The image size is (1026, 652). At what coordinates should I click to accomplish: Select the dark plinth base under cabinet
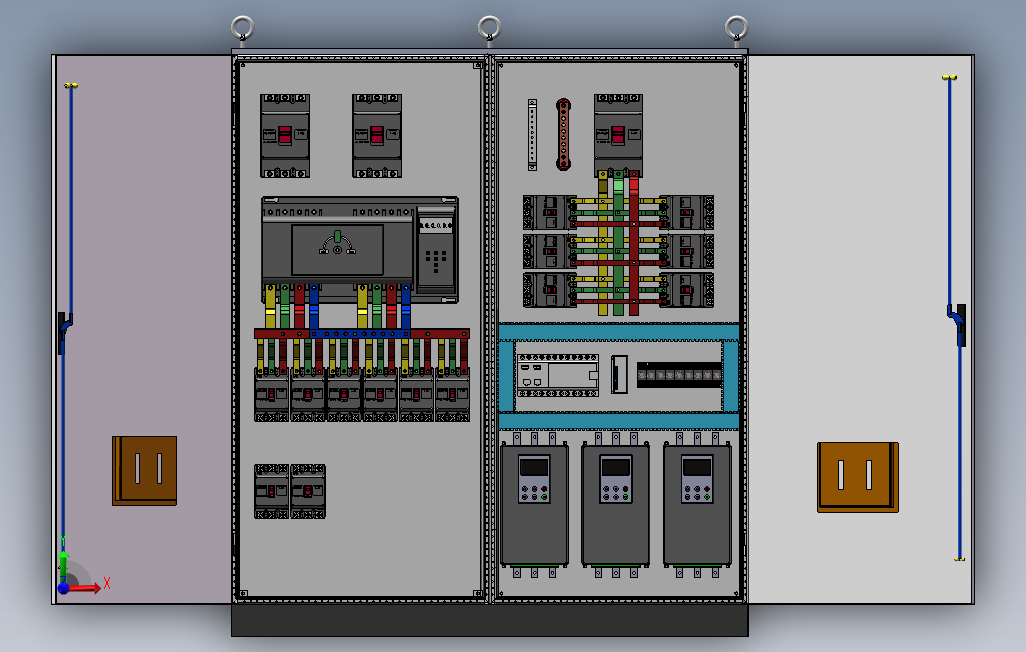(489, 620)
